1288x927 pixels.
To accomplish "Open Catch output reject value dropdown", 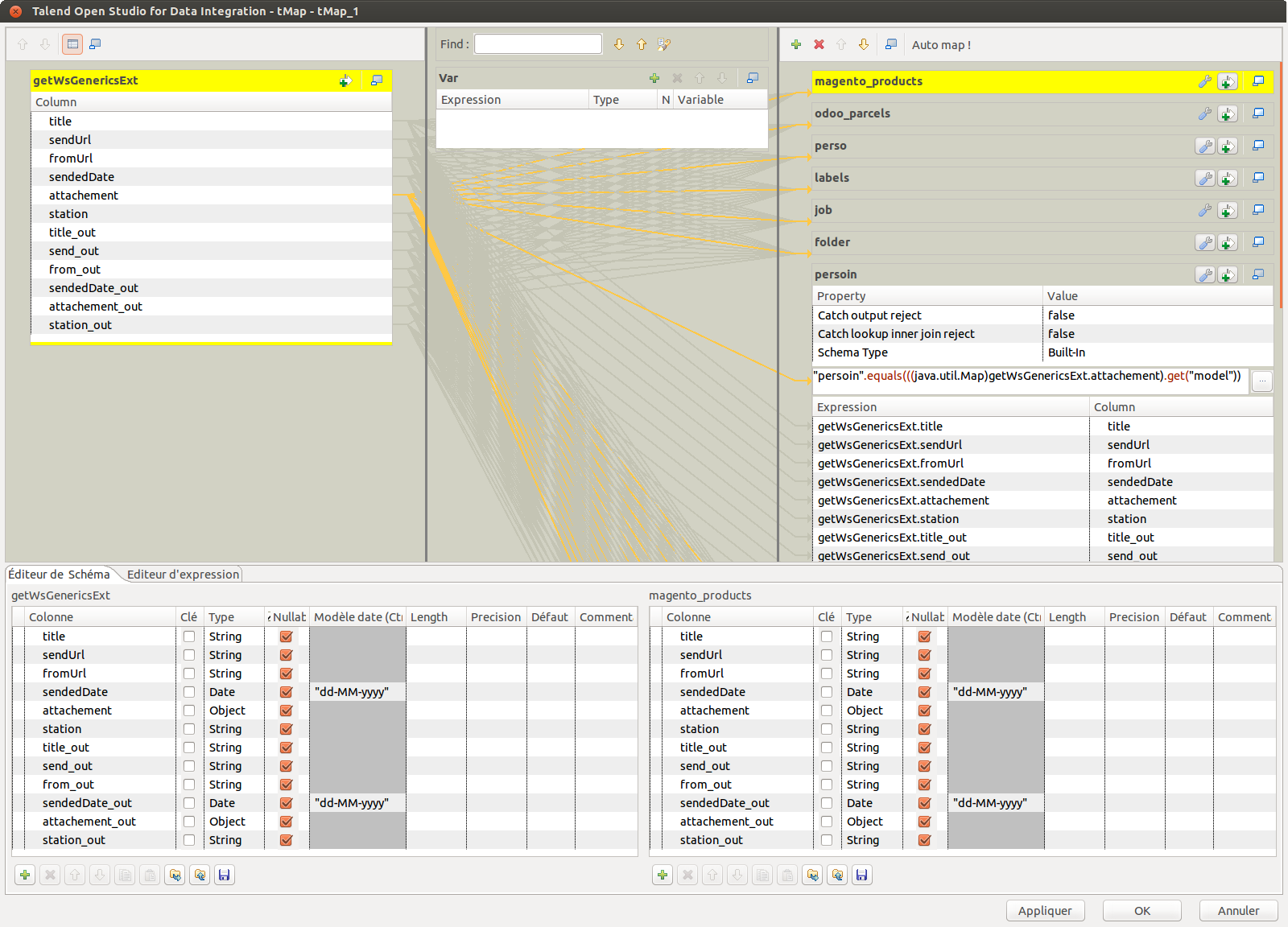I will [x=1158, y=315].
